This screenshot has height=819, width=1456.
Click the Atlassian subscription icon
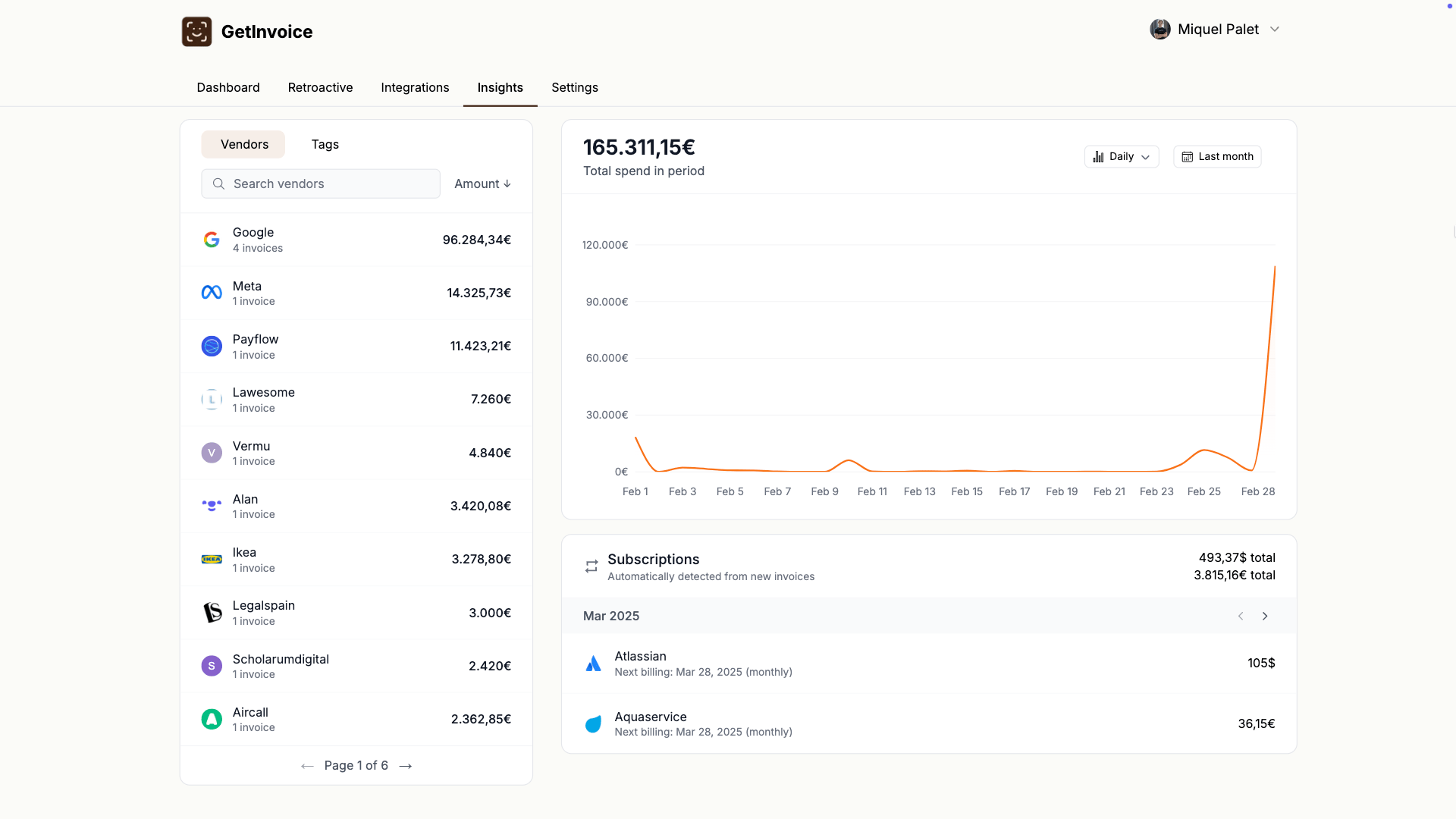(593, 664)
